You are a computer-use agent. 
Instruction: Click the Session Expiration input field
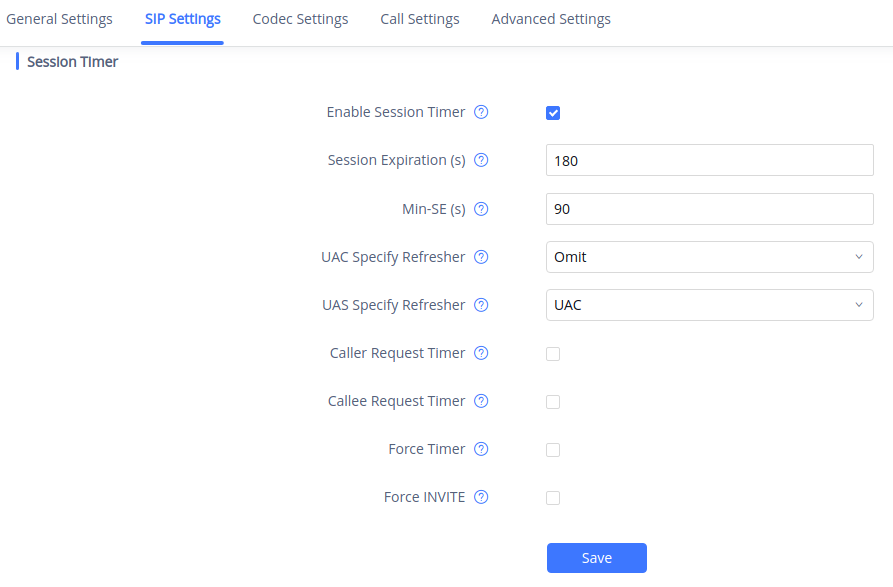(x=710, y=160)
